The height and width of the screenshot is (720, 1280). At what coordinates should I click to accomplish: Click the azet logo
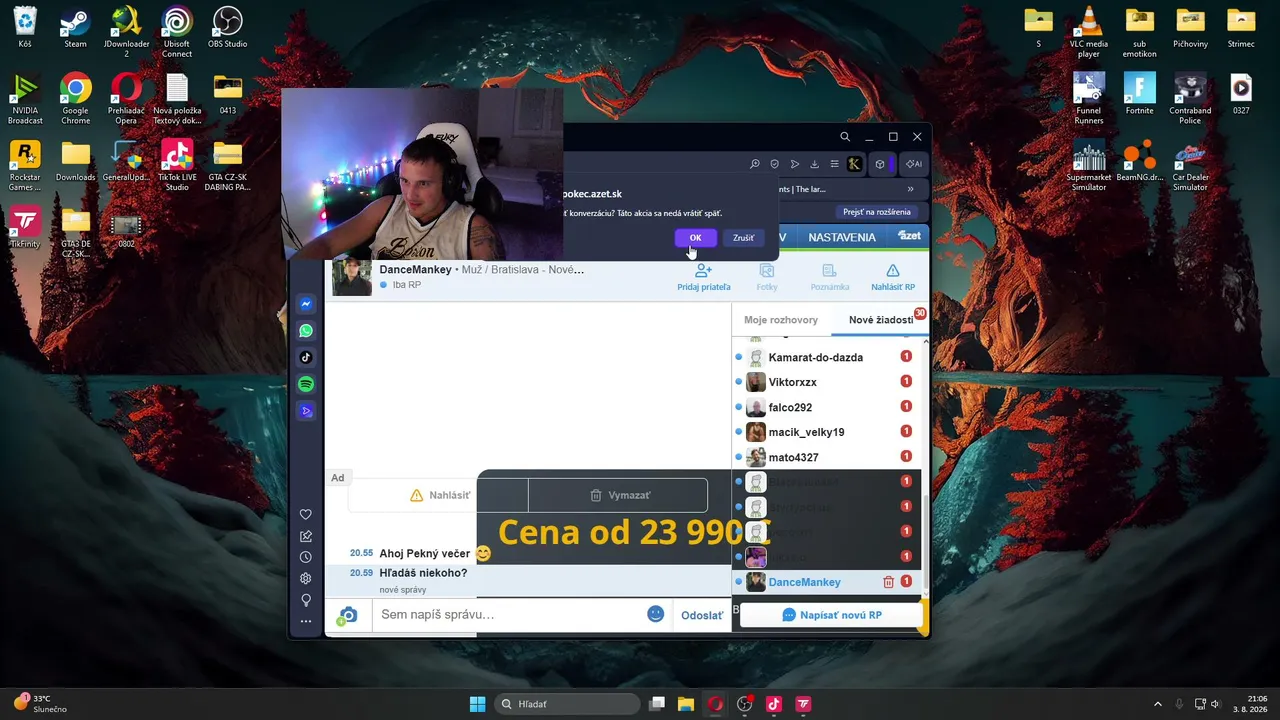coord(909,236)
